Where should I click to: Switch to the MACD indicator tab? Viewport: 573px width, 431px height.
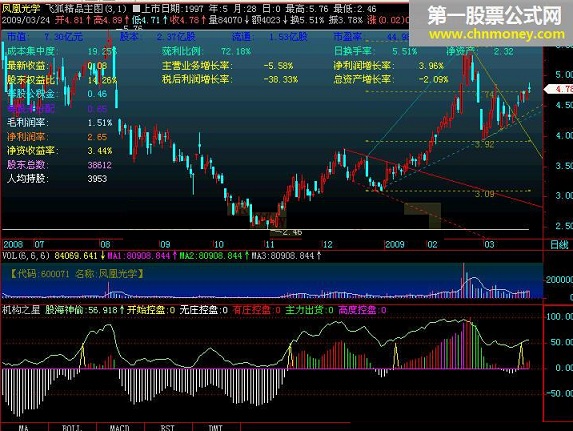click(x=120, y=427)
